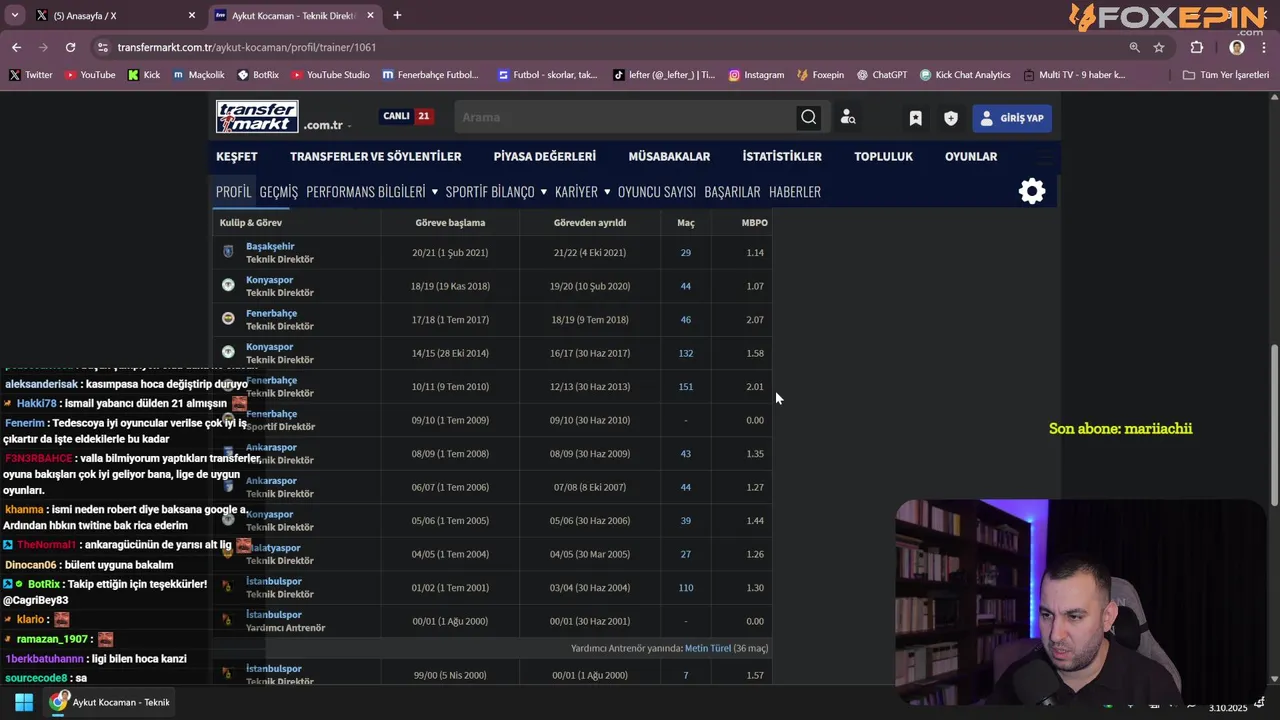This screenshot has height=720, width=1280.
Task: Open the ChatGPT bookmark
Action: pos(881,75)
